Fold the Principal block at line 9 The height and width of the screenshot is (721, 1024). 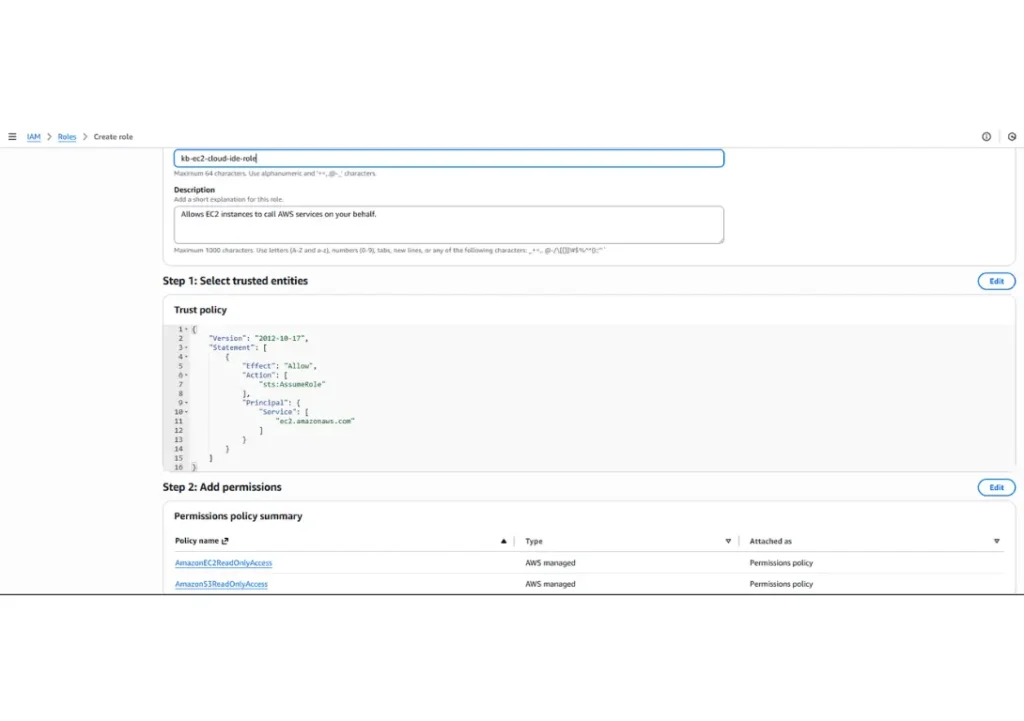pos(186,403)
